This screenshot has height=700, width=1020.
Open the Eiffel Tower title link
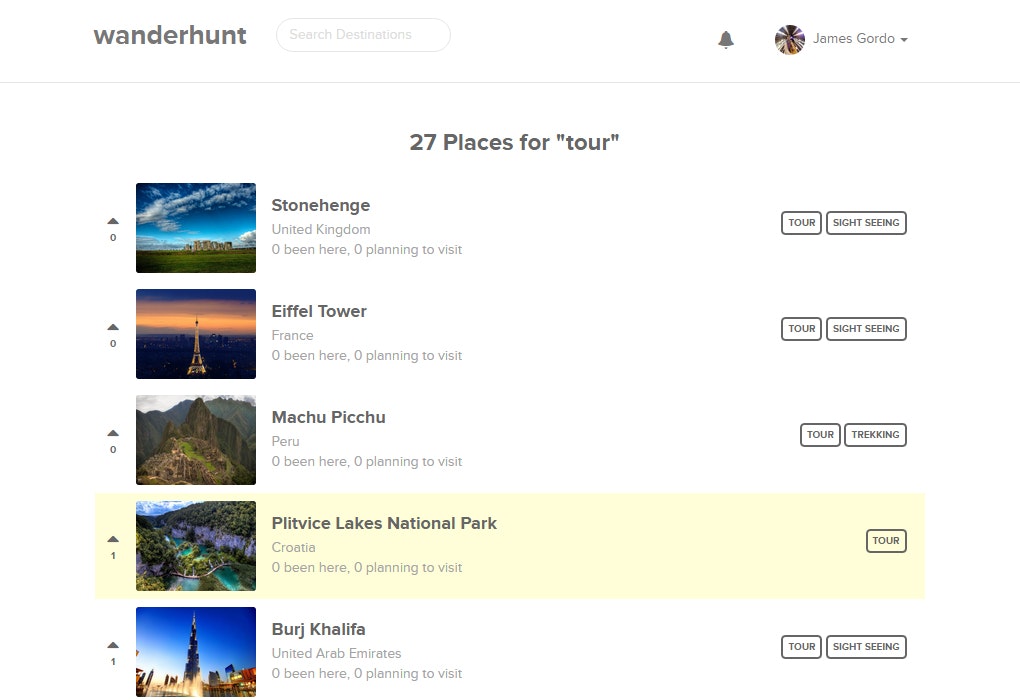[x=319, y=312]
